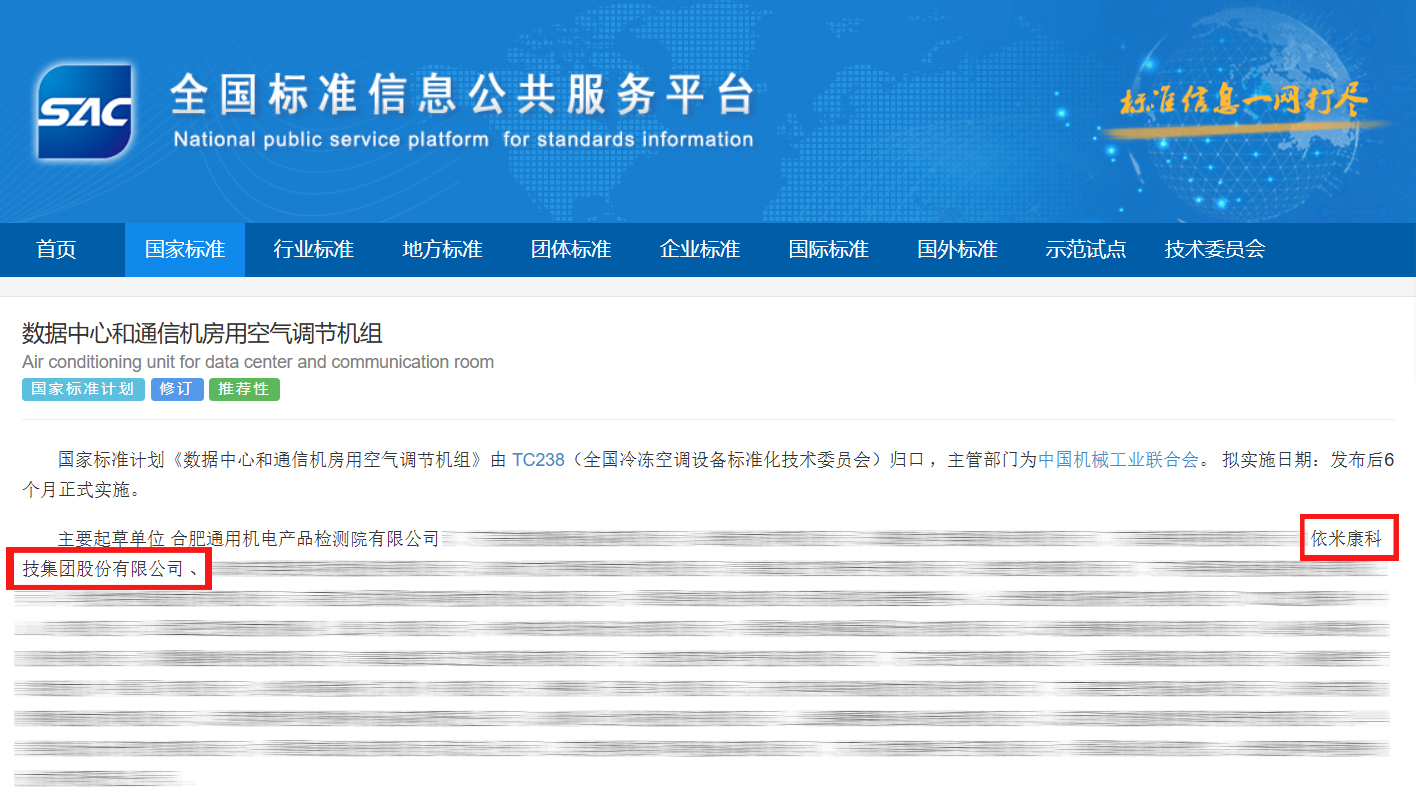The image size is (1416, 812).
Task: Go to the 首页 home tab
Action: click(56, 250)
